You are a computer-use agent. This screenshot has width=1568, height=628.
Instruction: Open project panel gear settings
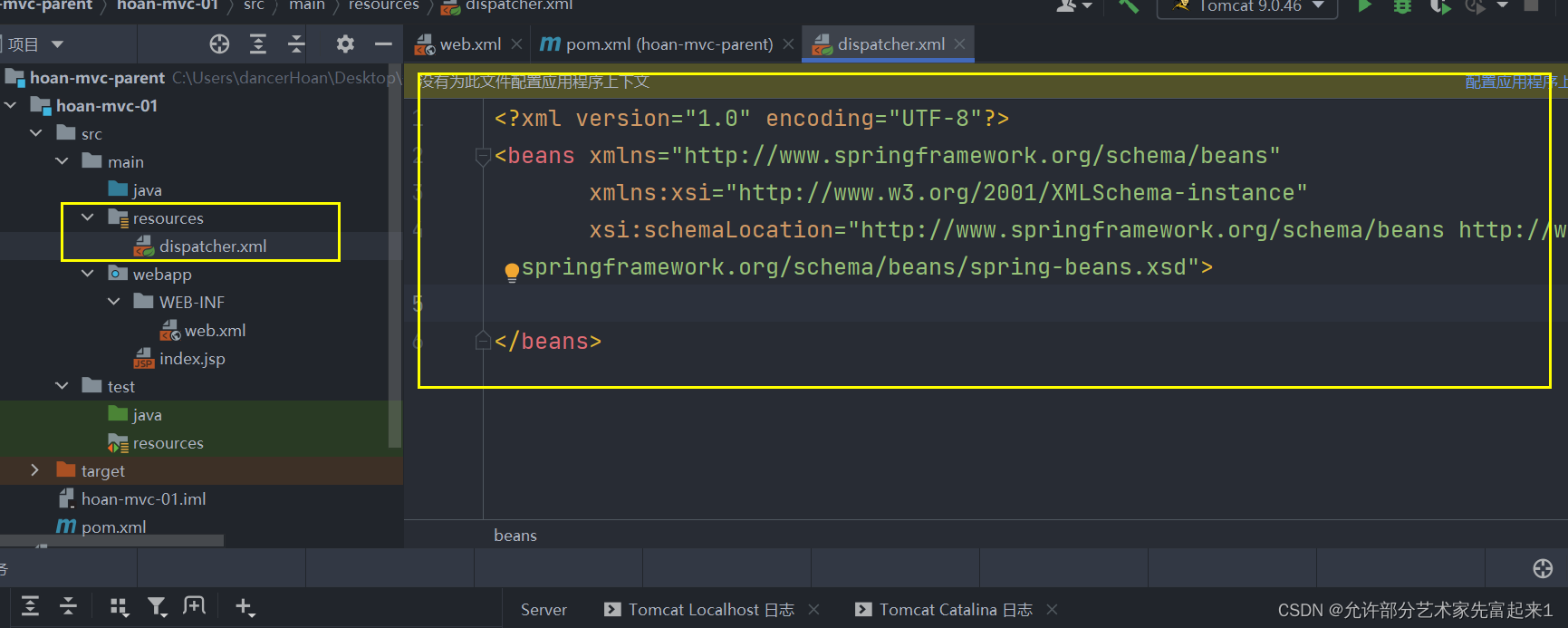(345, 43)
